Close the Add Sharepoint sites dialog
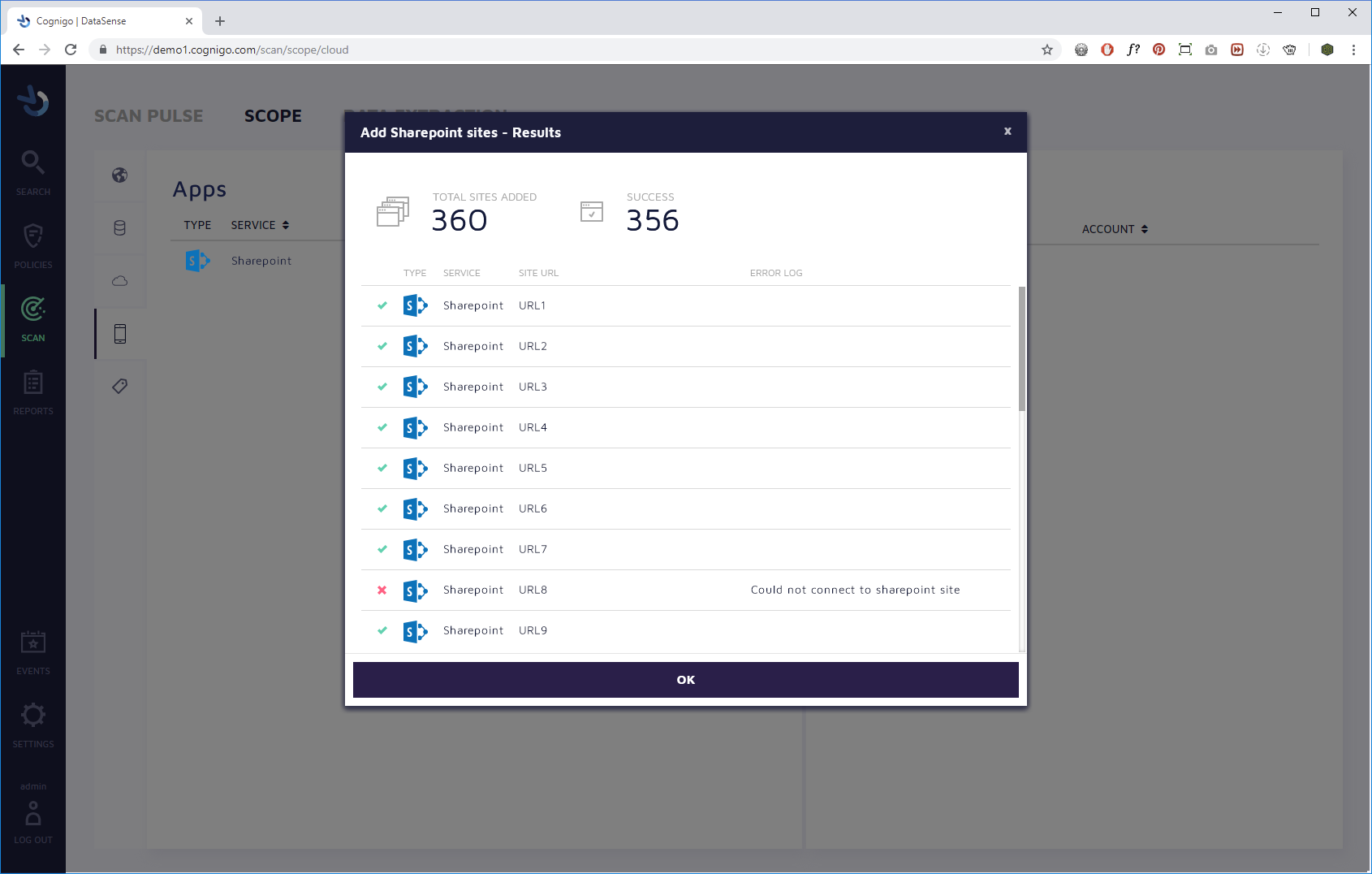The width and height of the screenshot is (1372, 874). (x=1007, y=132)
